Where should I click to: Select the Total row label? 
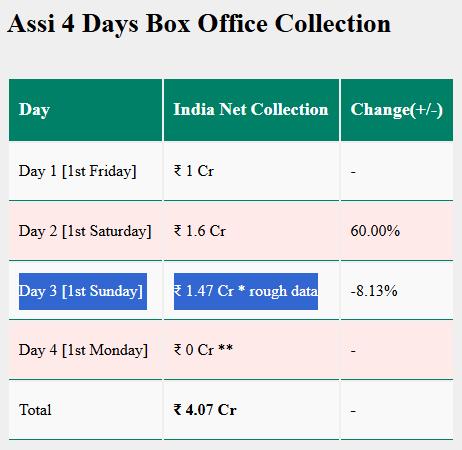tap(35, 410)
